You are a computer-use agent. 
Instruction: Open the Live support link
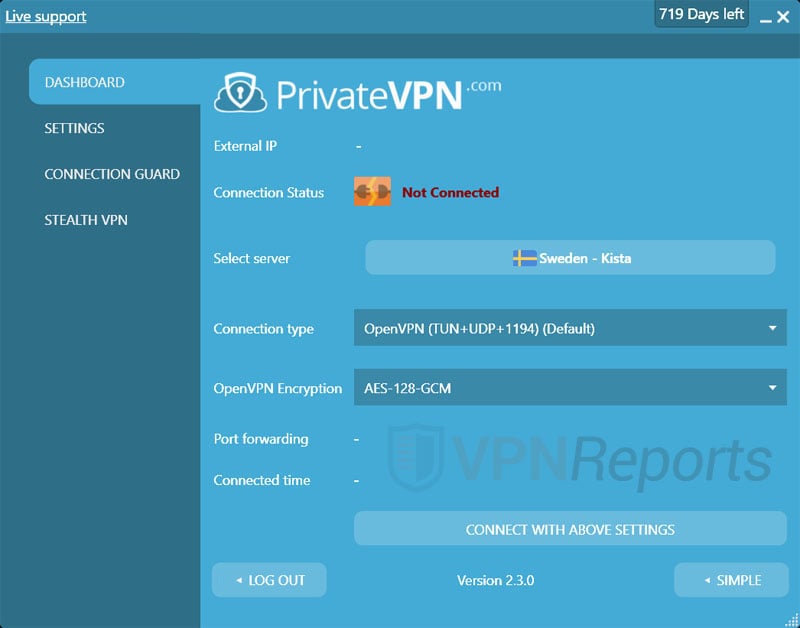coord(46,17)
